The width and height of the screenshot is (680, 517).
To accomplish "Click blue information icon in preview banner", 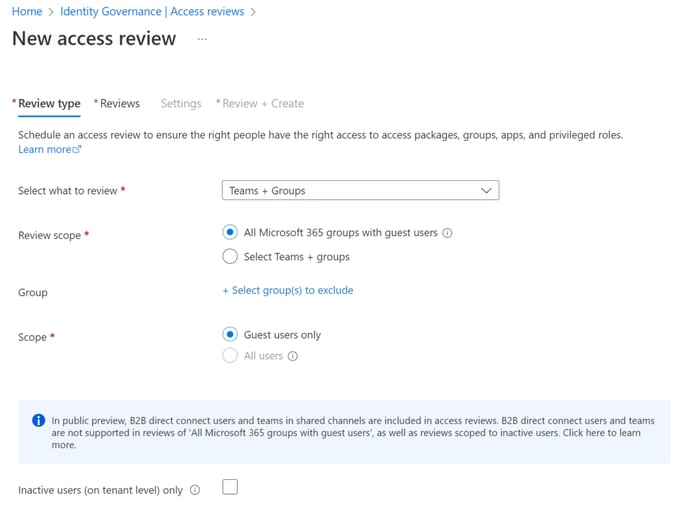I will 39,420.
